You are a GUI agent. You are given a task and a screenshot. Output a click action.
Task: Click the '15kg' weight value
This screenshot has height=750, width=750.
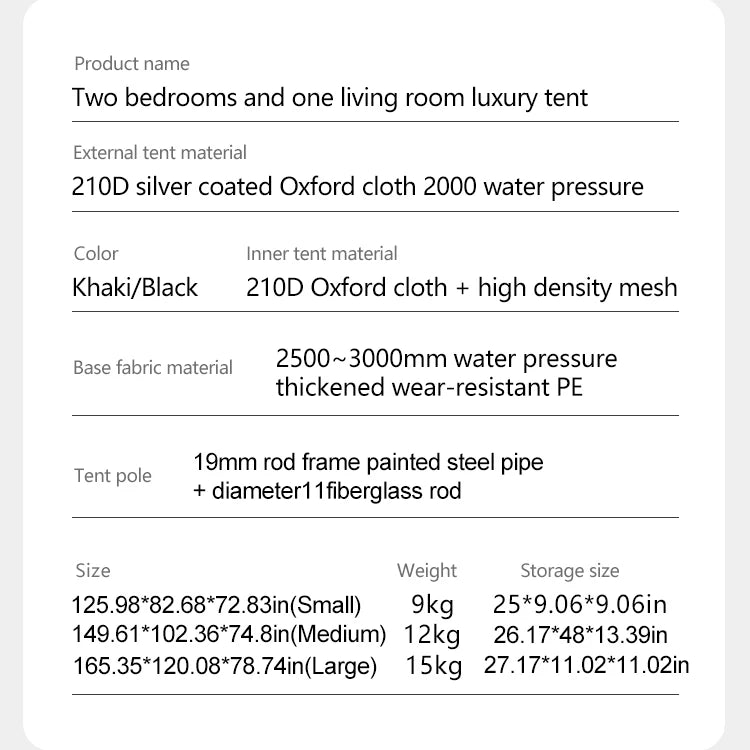(433, 666)
